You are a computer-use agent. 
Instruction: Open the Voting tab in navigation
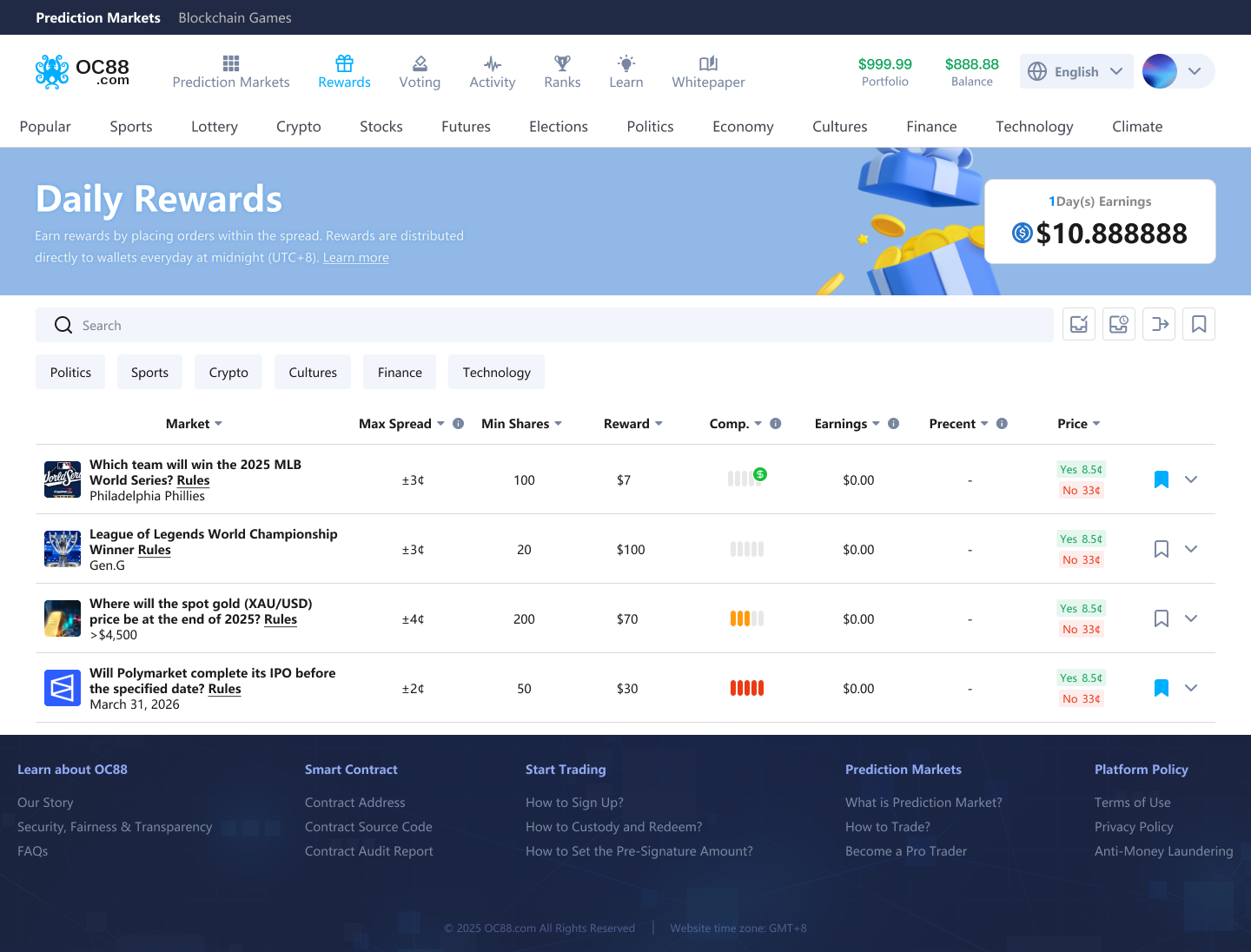pyautogui.click(x=420, y=72)
